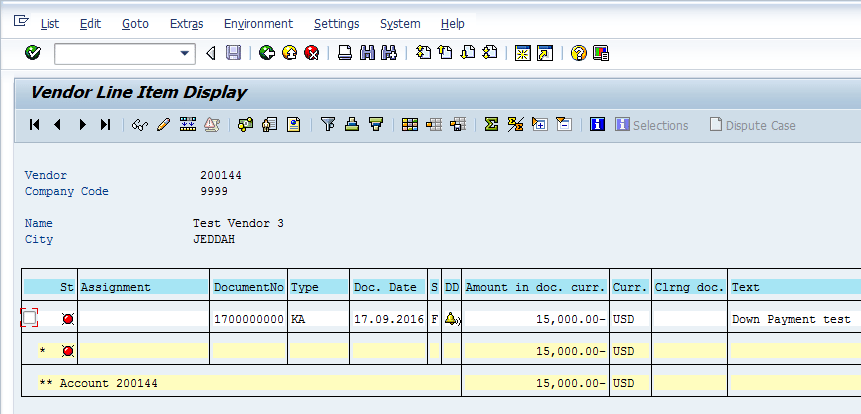Click the green Enter checkmark icon
The image size is (861, 414).
click(x=32, y=53)
